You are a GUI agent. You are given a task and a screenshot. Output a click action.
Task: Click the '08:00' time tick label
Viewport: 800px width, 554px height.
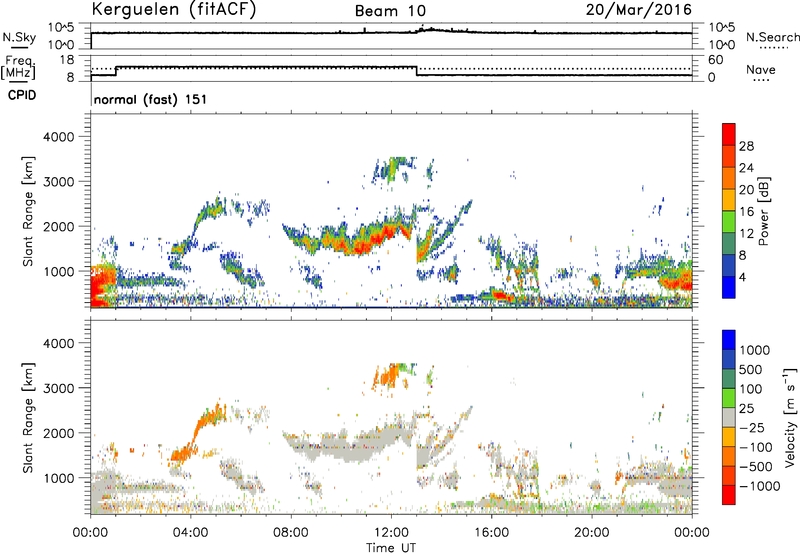tap(290, 533)
